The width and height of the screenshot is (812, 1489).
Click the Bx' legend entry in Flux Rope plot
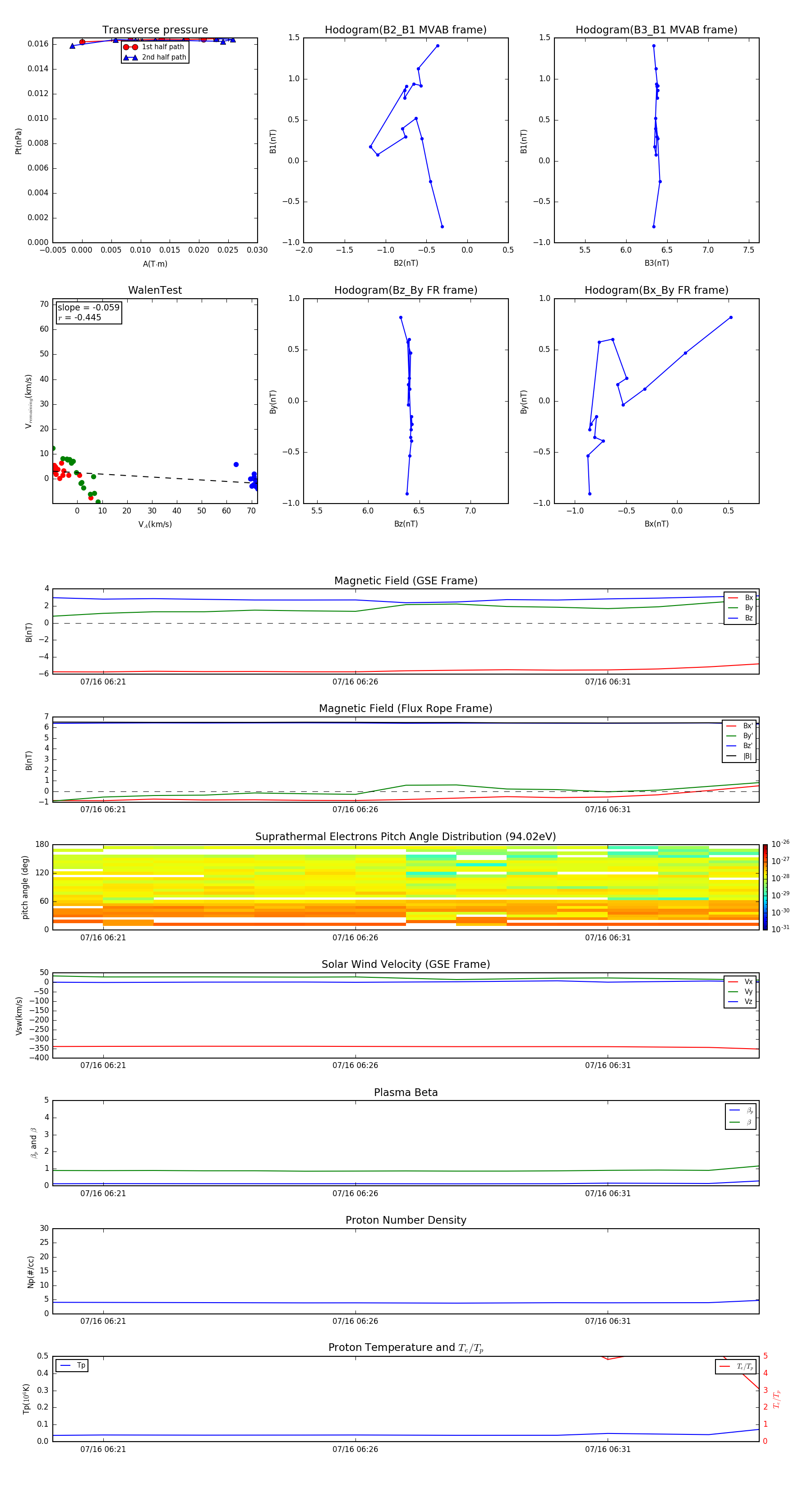pyautogui.click(x=739, y=726)
